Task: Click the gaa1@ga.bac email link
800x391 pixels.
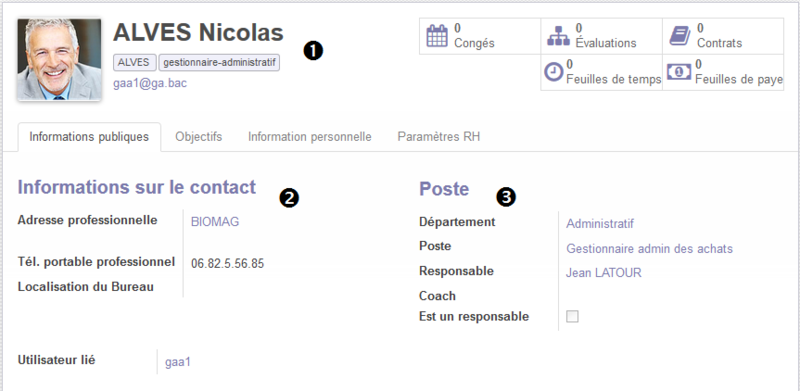Action: point(150,83)
